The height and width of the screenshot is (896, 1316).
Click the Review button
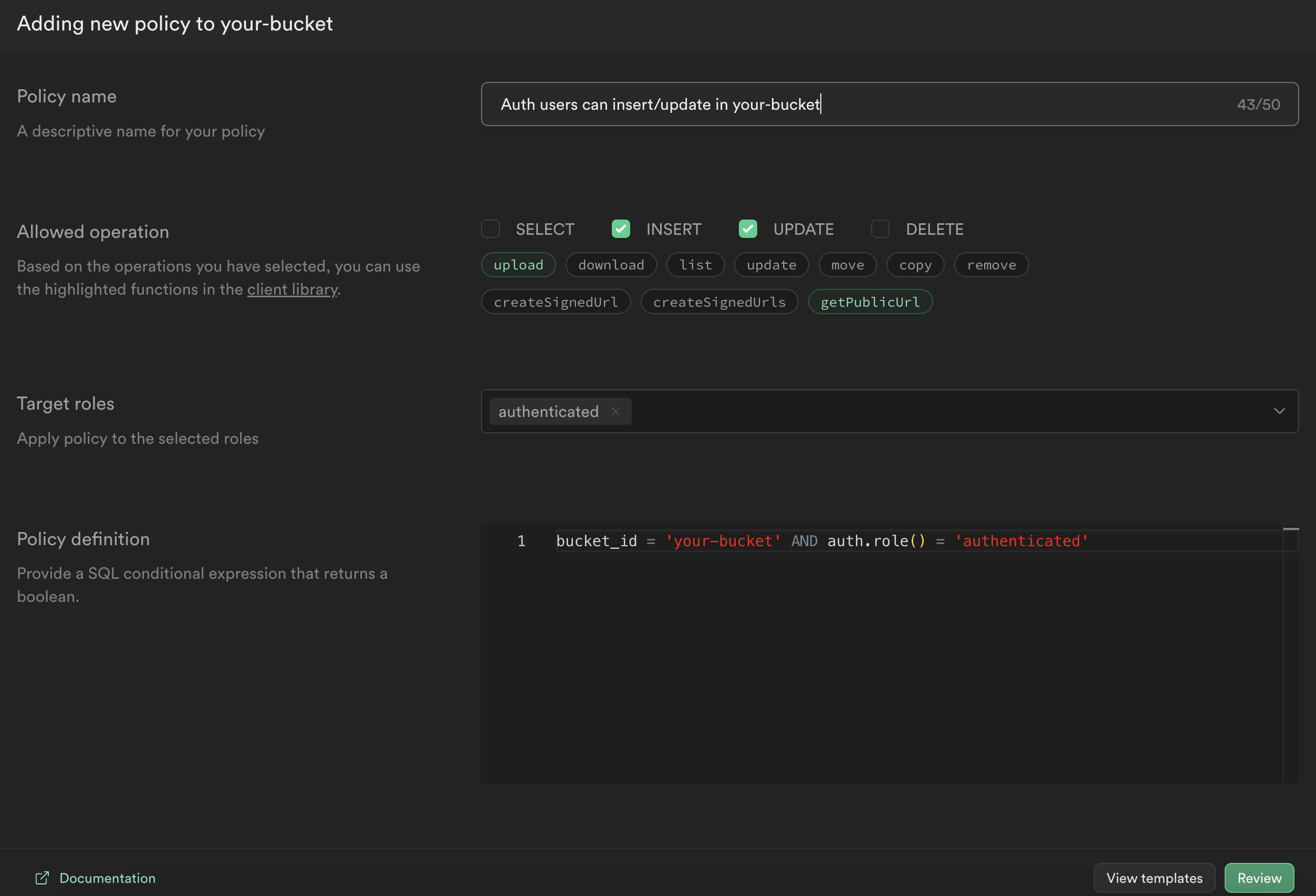coord(1259,878)
